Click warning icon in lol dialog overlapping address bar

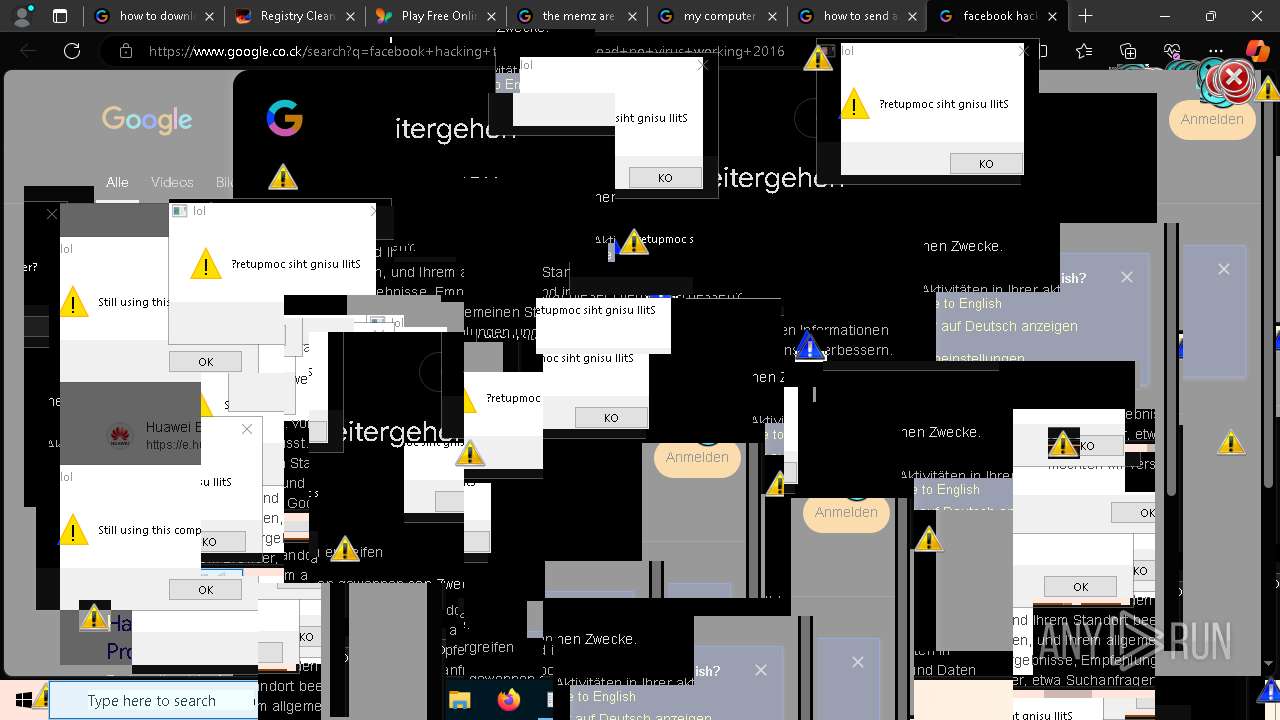click(x=855, y=104)
